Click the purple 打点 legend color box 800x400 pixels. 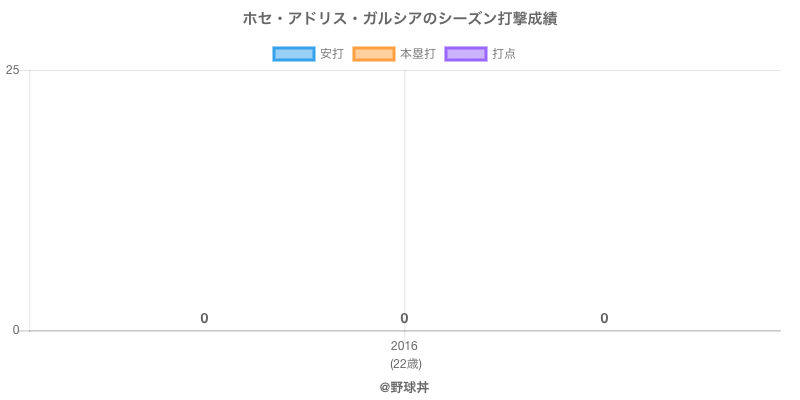tap(465, 54)
